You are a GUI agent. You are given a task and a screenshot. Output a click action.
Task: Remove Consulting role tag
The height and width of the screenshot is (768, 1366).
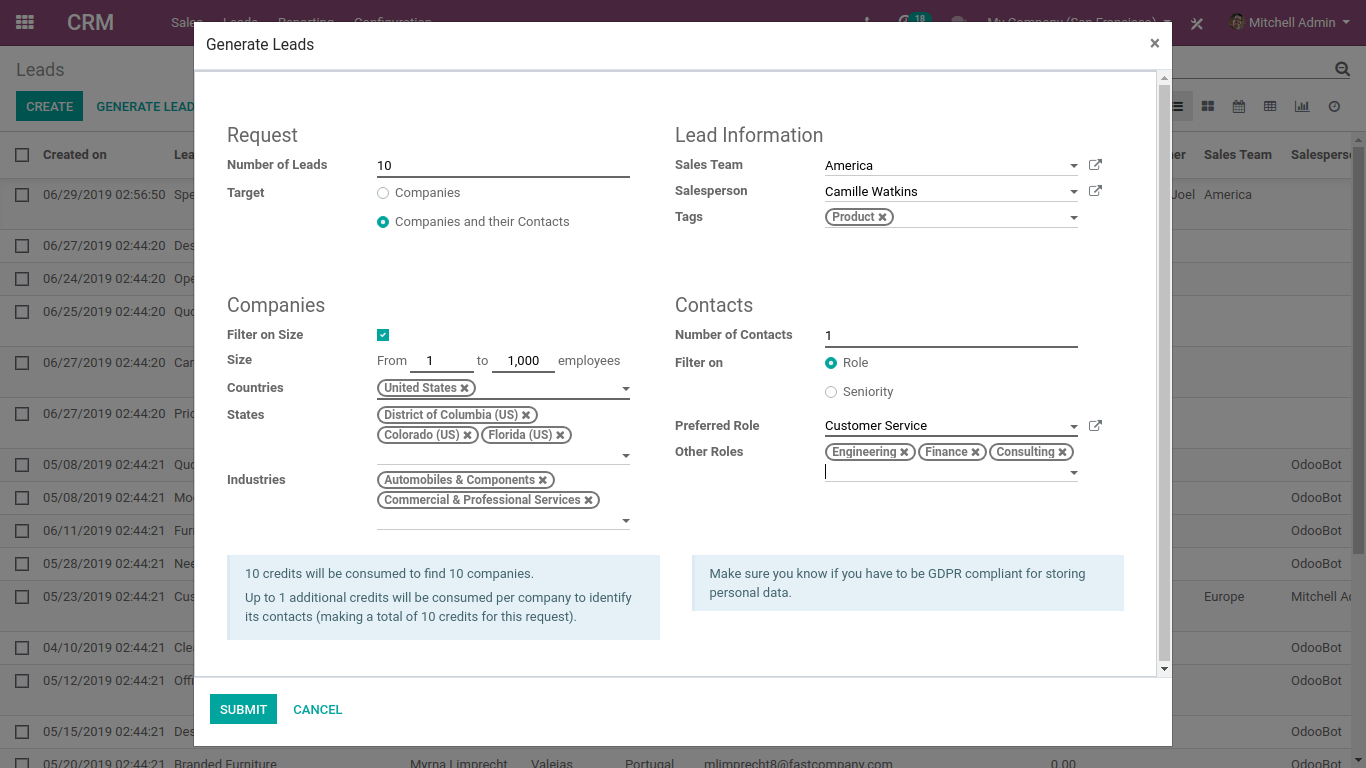(x=1063, y=452)
